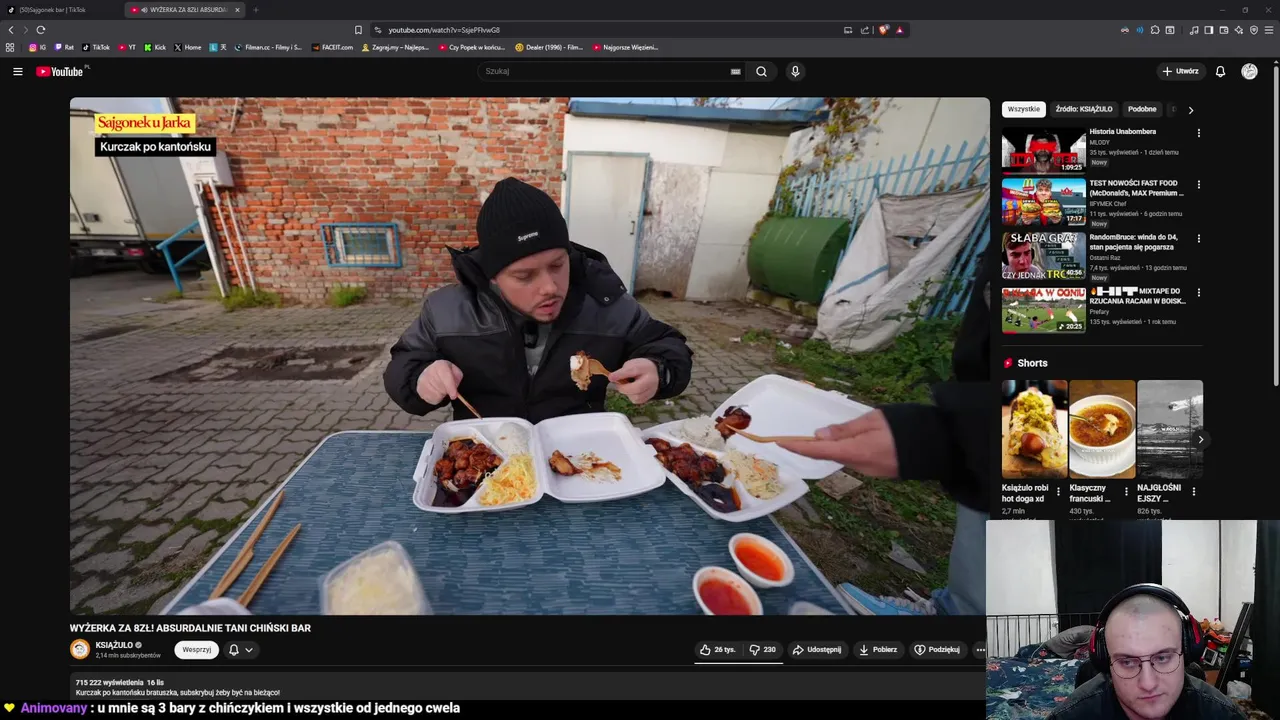Screen dimensions: 1280x720
Task: Open the RandomBruce: winda do D4 video title
Action: tap(1134, 242)
